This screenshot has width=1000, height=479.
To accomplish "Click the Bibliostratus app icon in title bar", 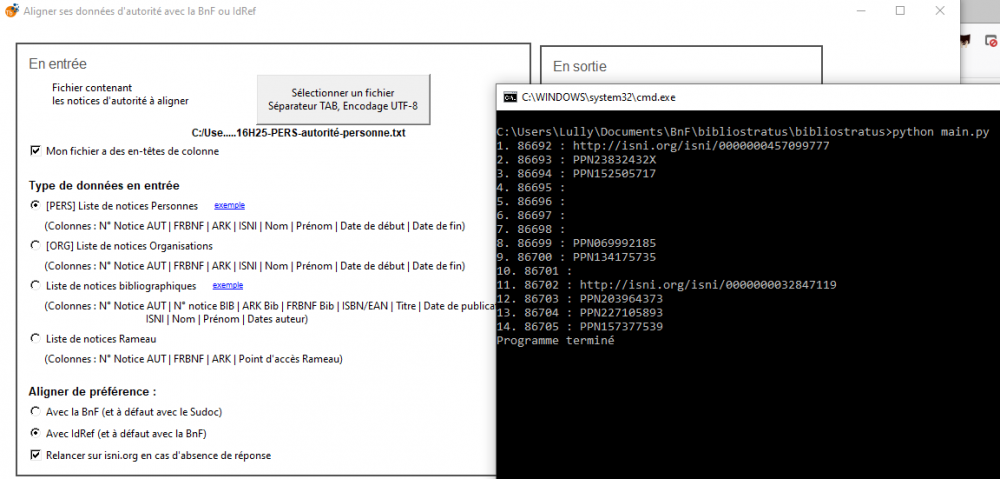I will (x=11, y=11).
